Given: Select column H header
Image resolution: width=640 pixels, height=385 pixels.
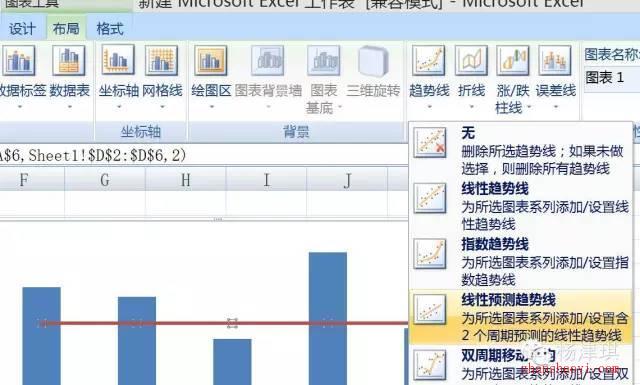Looking at the screenshot, I should point(186,179).
